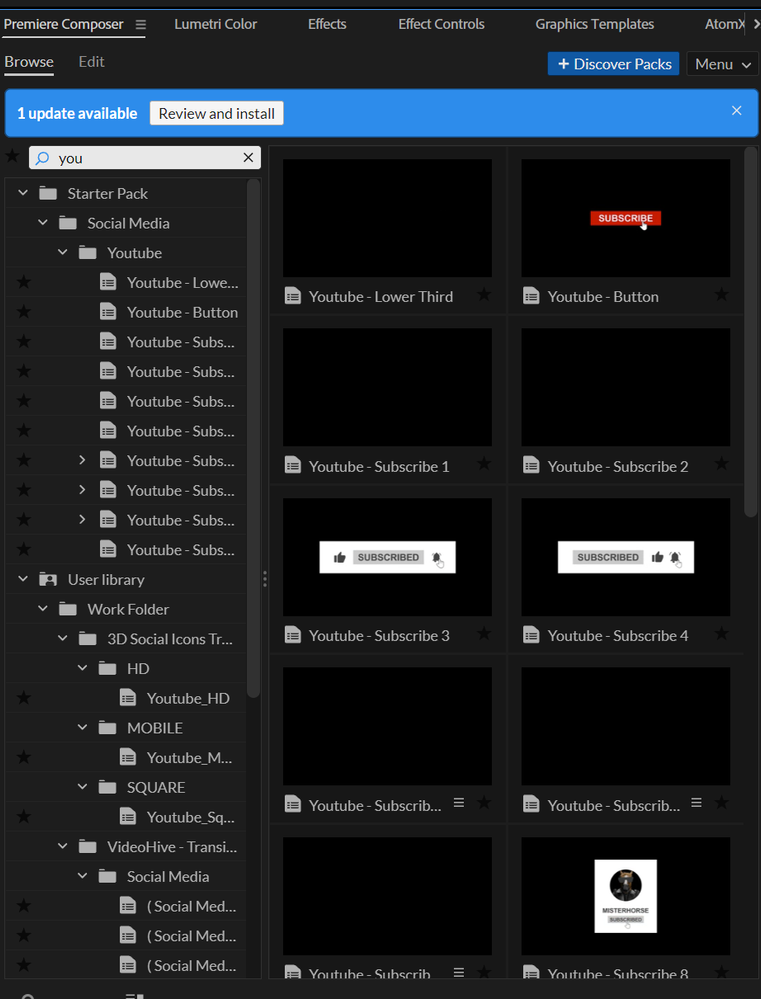Dismiss the update available banner
This screenshot has width=761, height=999.
[x=736, y=110]
